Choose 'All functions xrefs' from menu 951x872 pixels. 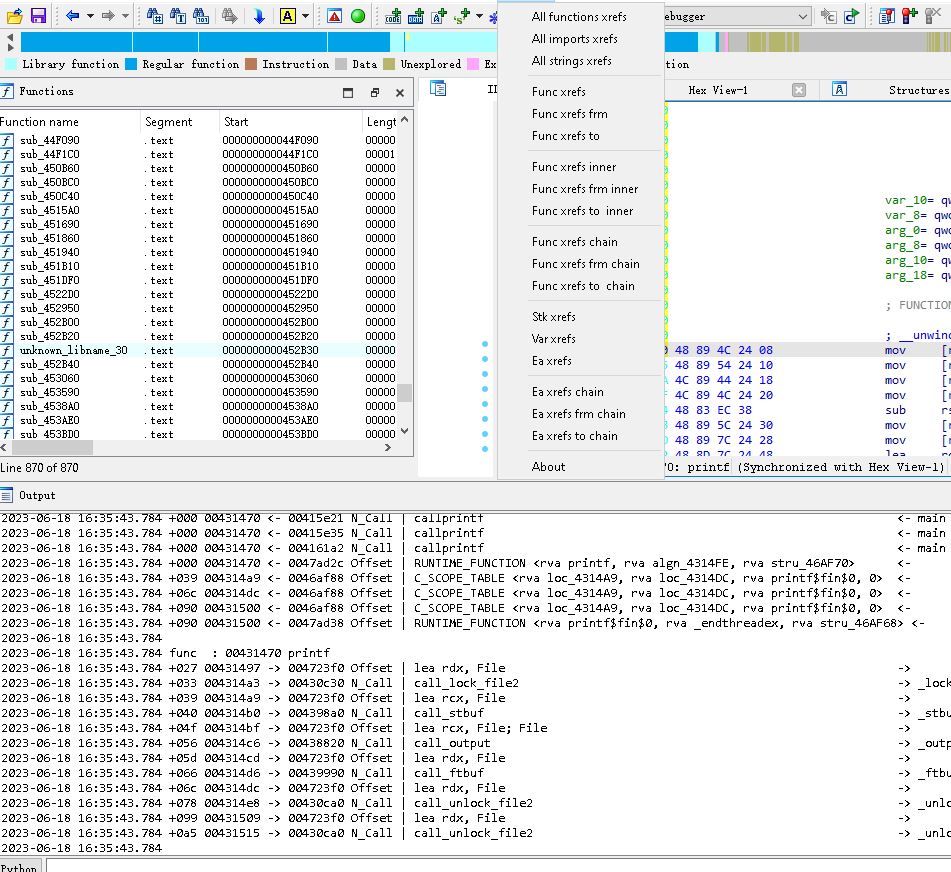coord(579,17)
